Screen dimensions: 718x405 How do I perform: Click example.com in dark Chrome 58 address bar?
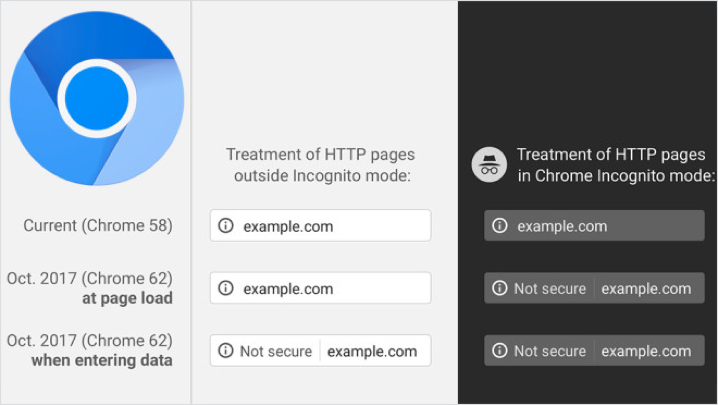pyautogui.click(x=562, y=226)
